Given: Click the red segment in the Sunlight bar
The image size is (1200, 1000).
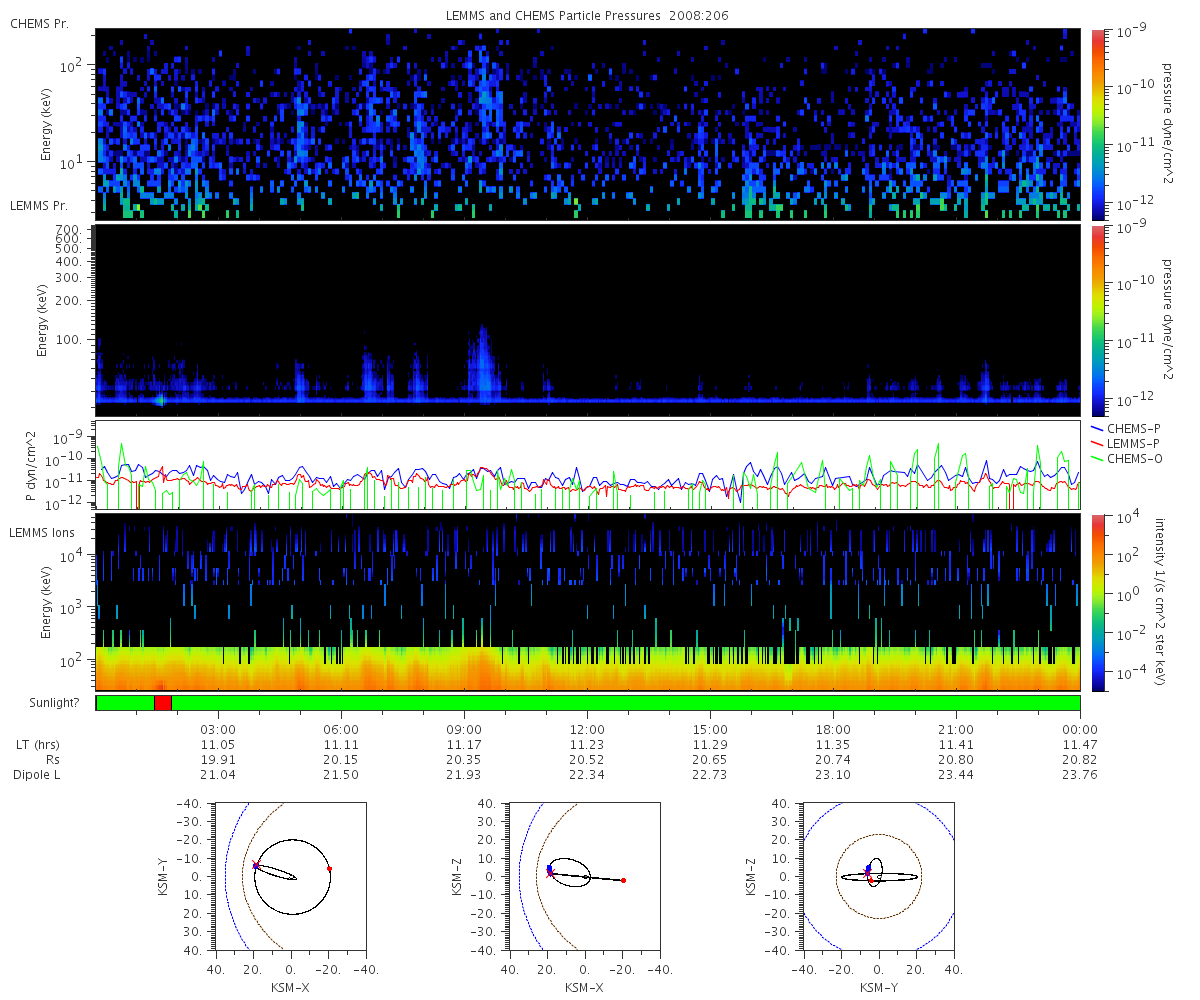Looking at the screenshot, I should pos(163,703).
